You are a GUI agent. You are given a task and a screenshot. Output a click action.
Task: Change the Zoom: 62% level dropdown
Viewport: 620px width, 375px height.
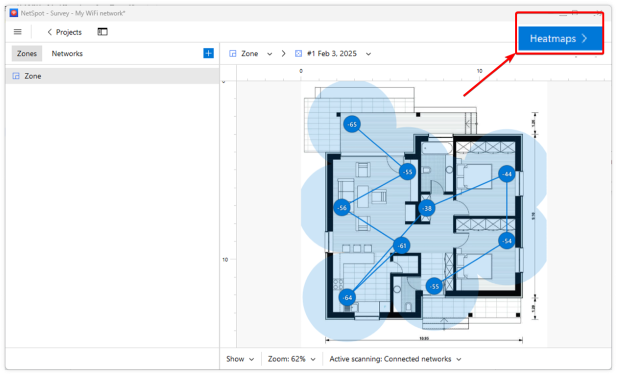tap(292, 359)
